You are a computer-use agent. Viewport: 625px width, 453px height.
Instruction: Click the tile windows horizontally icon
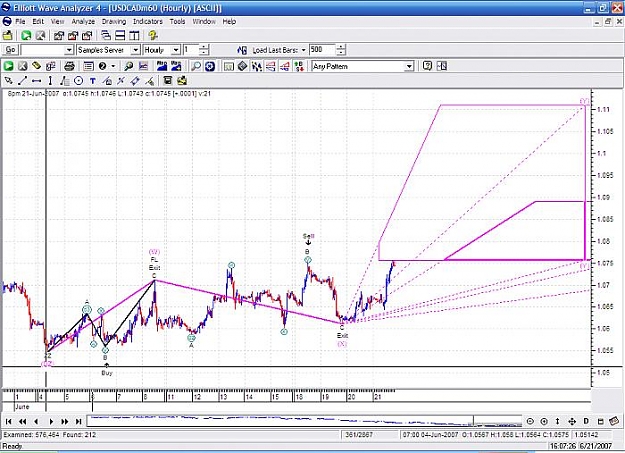click(120, 35)
